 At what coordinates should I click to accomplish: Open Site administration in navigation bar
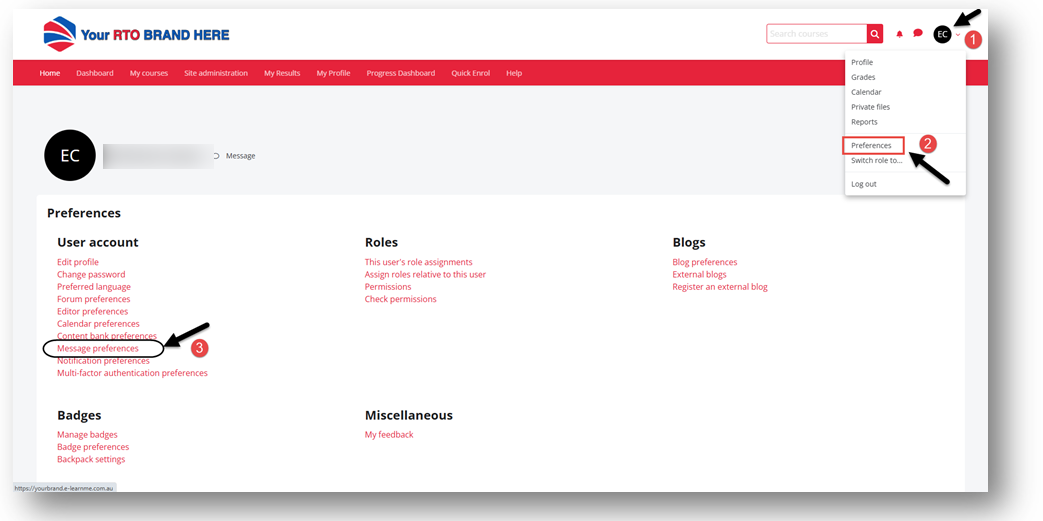(216, 73)
